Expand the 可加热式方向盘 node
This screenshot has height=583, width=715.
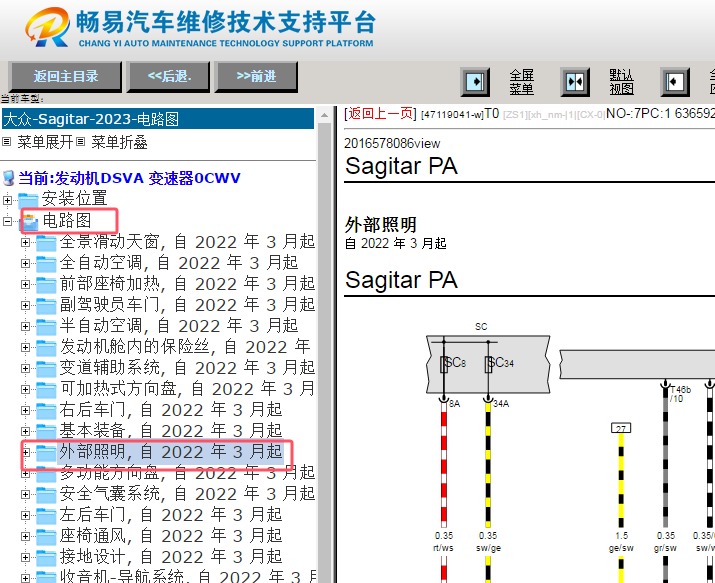[x=26, y=389]
